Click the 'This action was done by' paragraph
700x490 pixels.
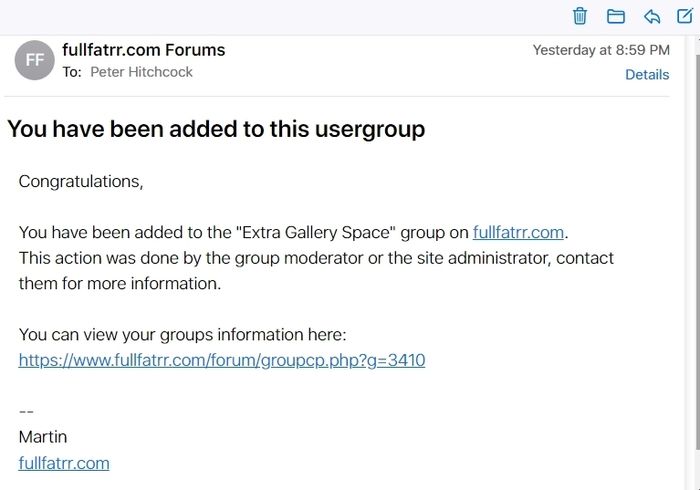point(316,271)
